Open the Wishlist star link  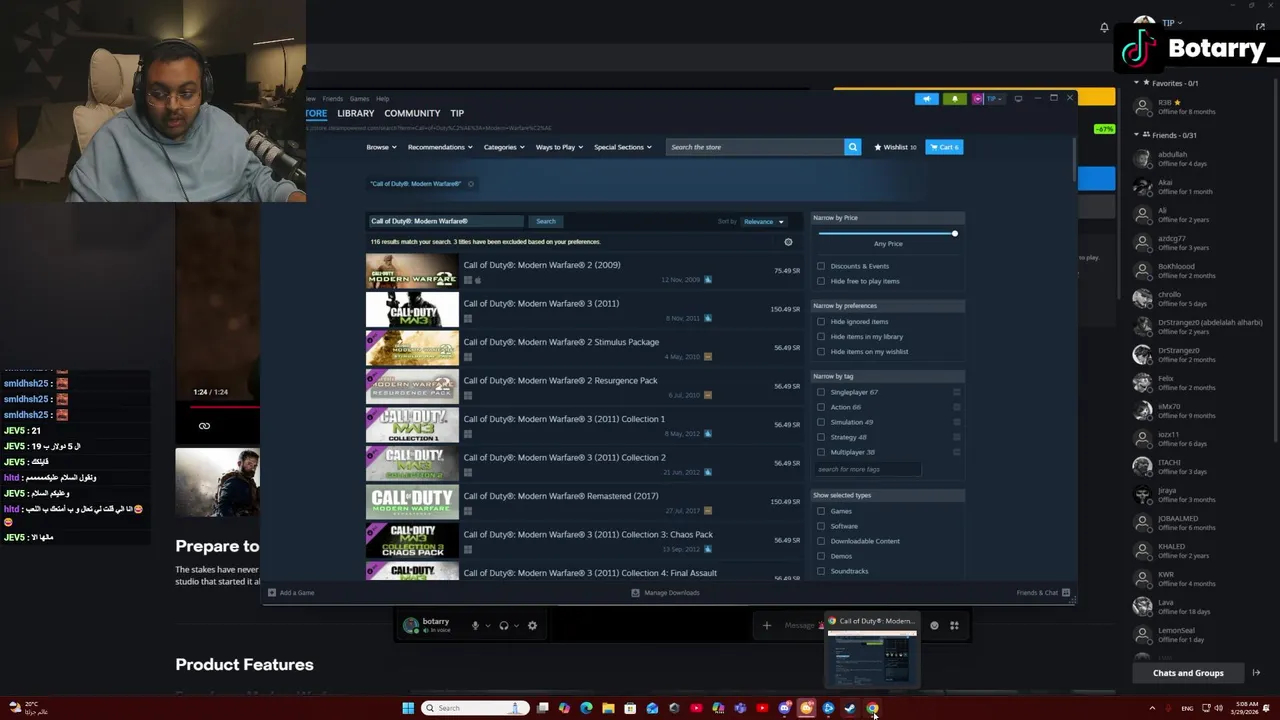895,147
